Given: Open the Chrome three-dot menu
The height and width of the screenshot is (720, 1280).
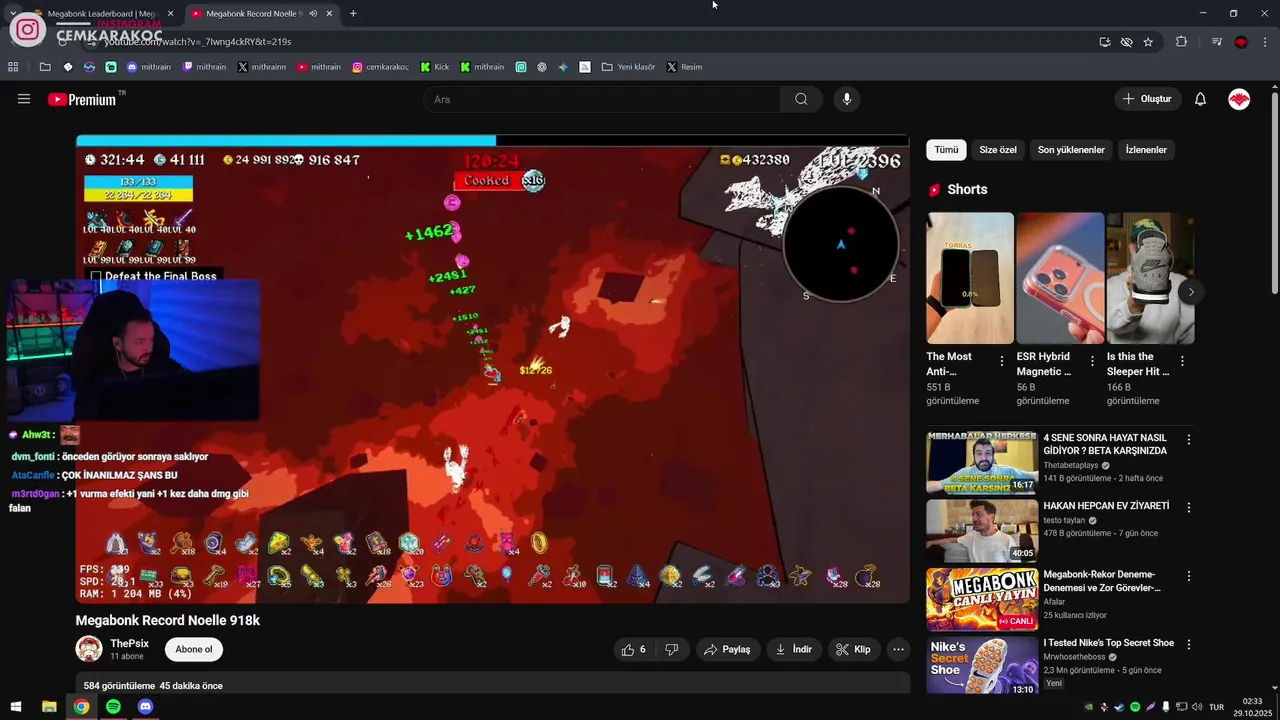Looking at the screenshot, I should click(1265, 42).
